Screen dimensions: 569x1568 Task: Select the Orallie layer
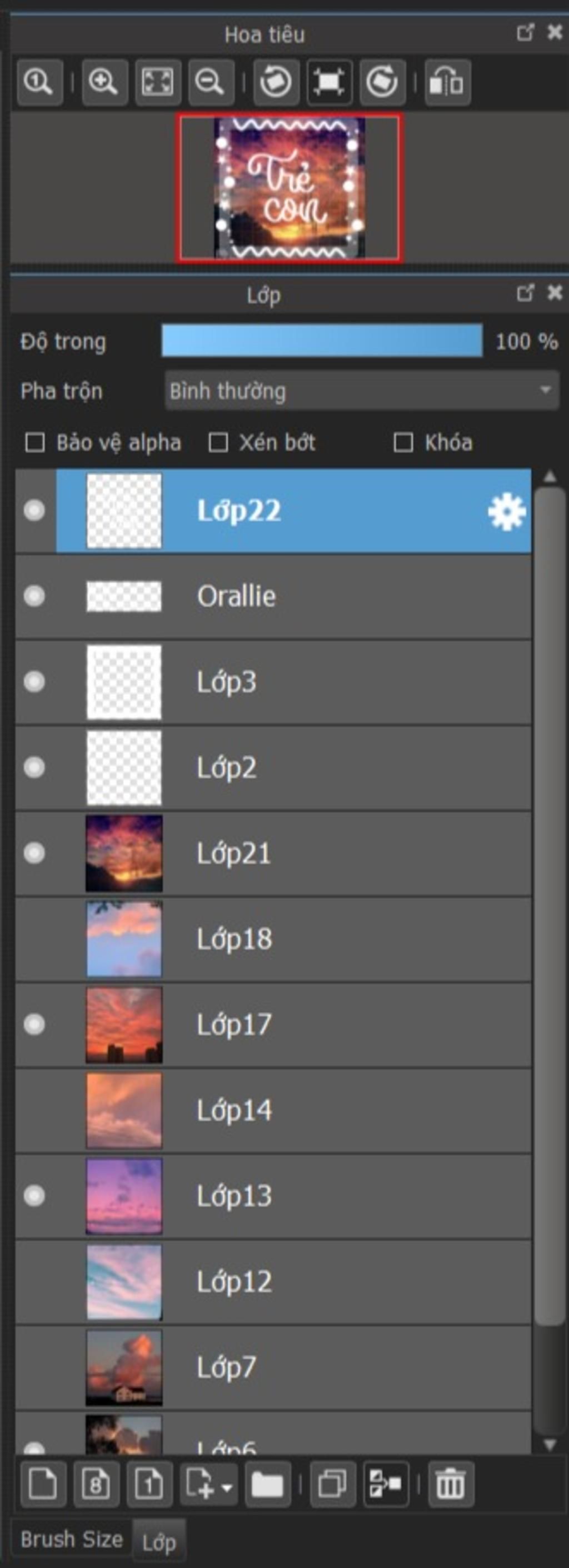point(273,597)
